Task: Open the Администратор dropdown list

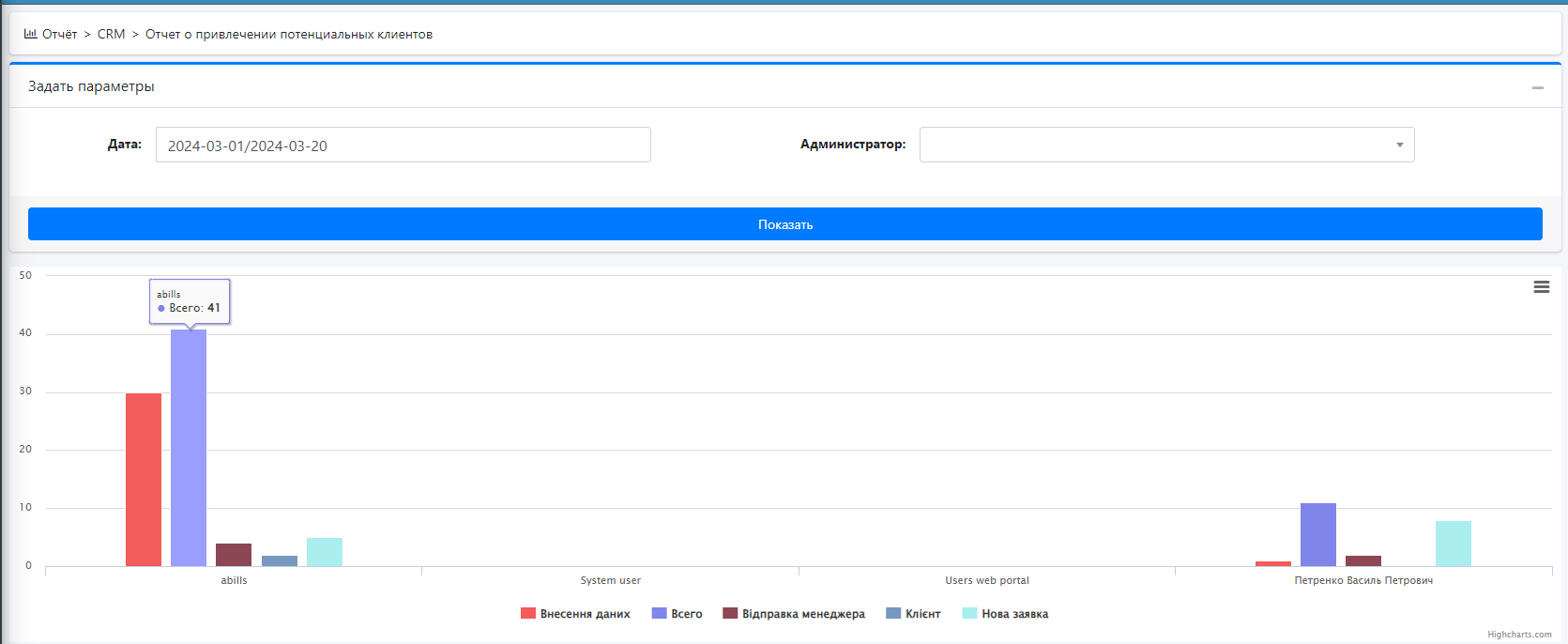Action: click(x=1165, y=145)
